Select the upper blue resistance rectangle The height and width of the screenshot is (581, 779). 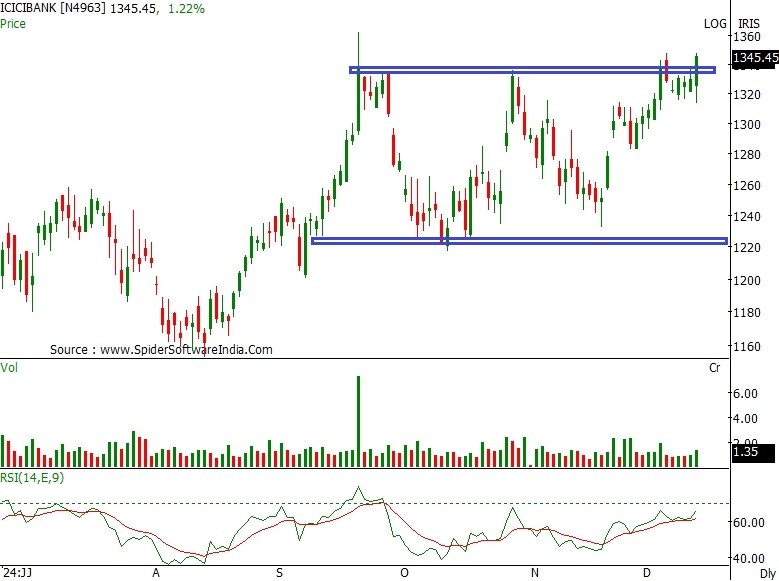coord(531,70)
